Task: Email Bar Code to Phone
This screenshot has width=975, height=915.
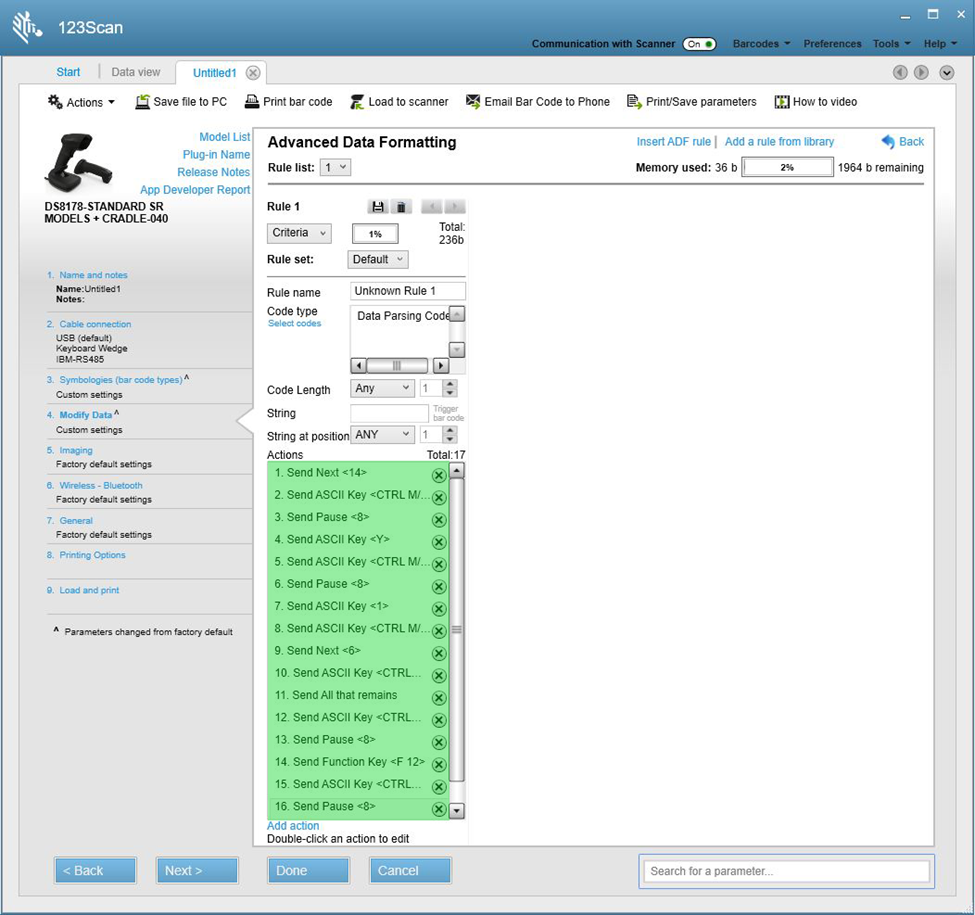Action: coord(537,101)
